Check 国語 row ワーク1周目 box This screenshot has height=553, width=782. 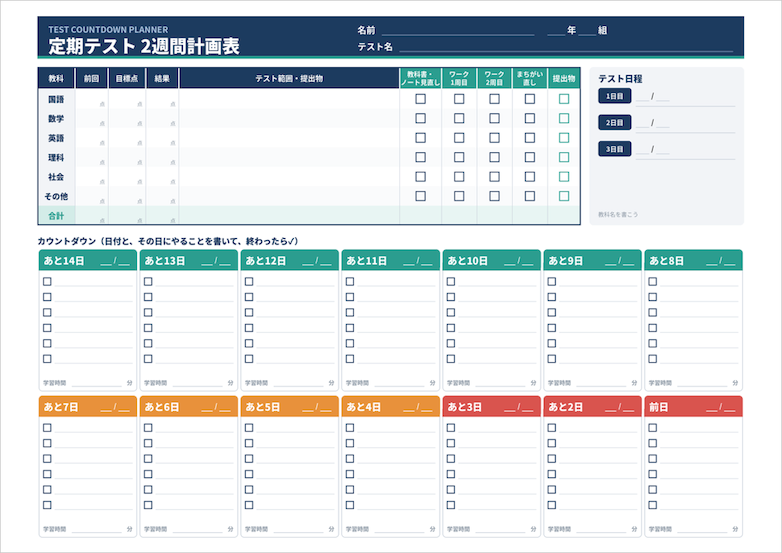(x=459, y=99)
